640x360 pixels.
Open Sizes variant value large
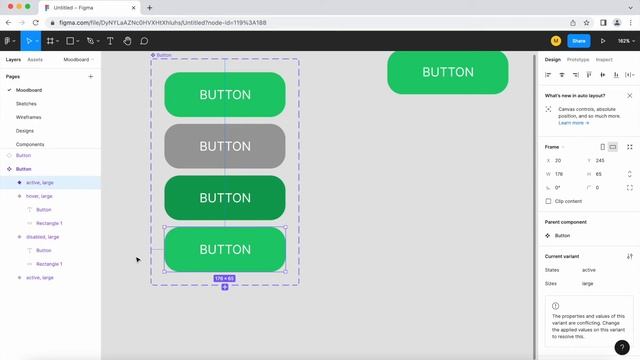point(587,284)
